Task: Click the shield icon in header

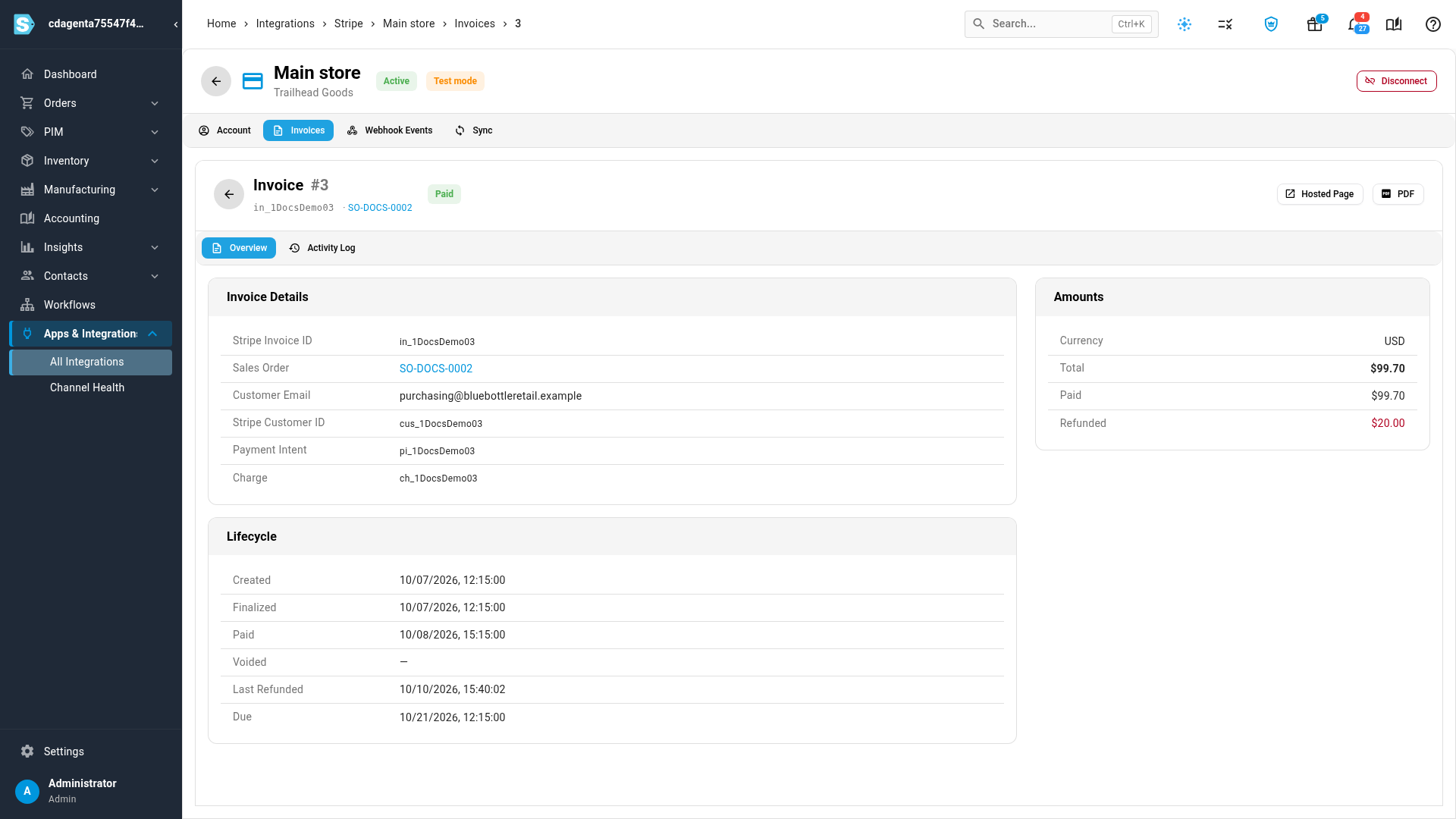Action: click(1271, 24)
